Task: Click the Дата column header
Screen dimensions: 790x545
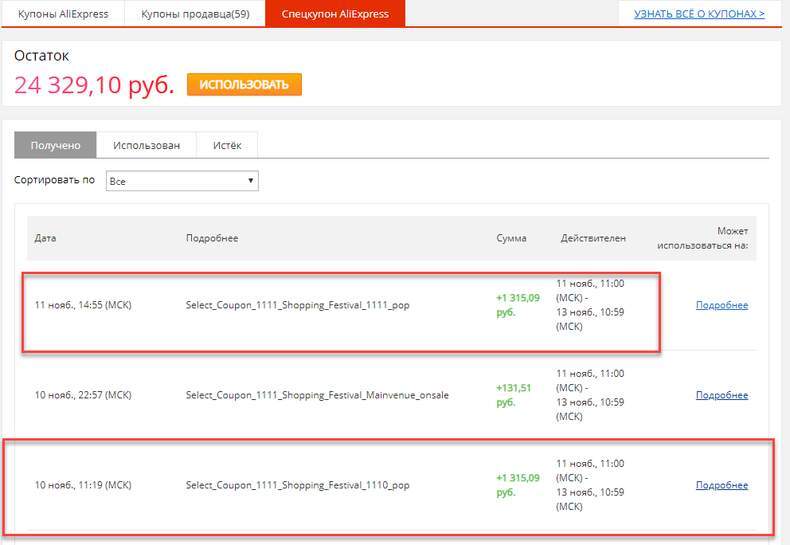Action: click(x=45, y=238)
